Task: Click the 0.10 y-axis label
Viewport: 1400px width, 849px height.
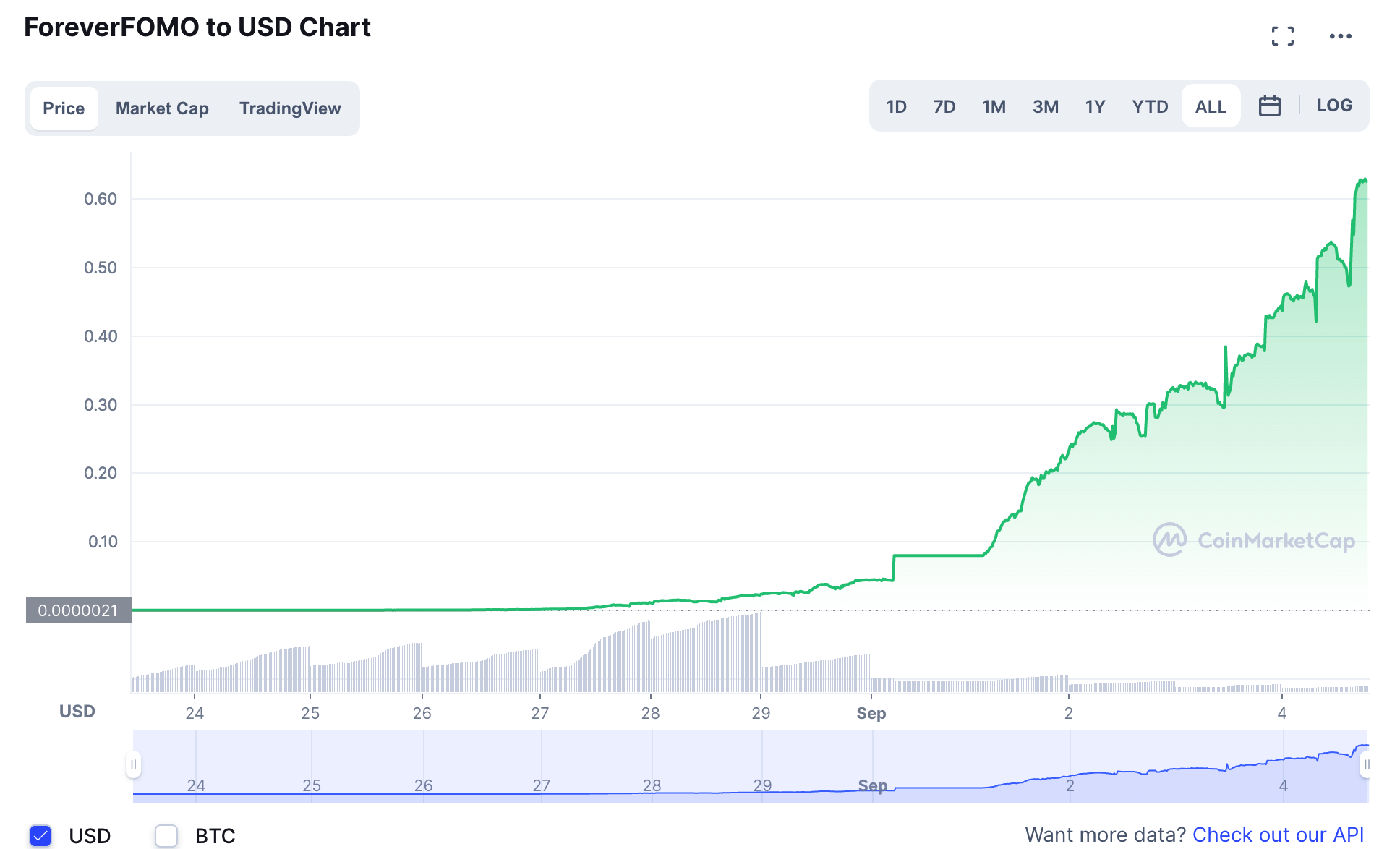Action: pyautogui.click(x=103, y=542)
